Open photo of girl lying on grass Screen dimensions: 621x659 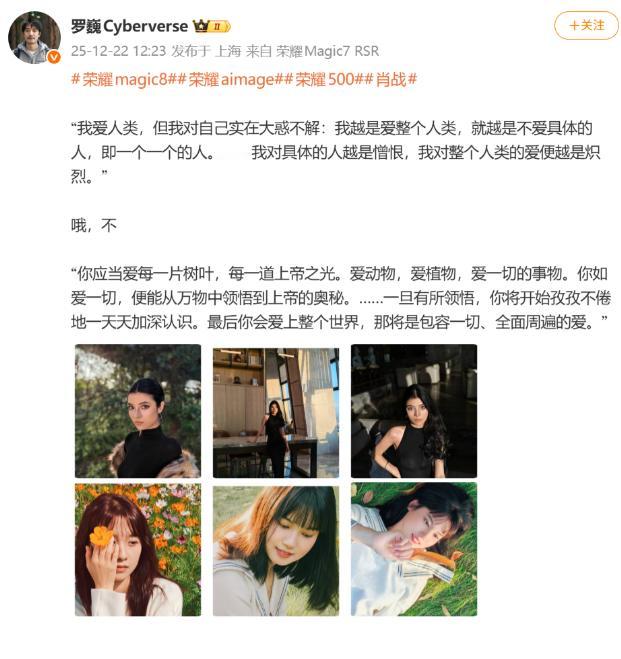[x=414, y=549]
